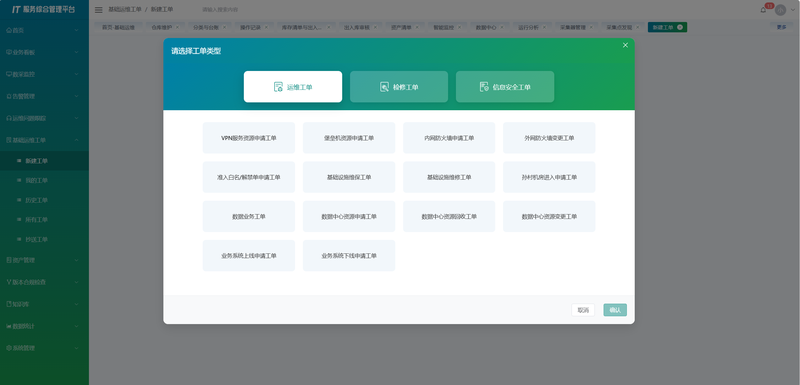Choose the VPN服务资源申请工单 card
Viewport: 800px width, 385px height.
pyautogui.click(x=249, y=138)
